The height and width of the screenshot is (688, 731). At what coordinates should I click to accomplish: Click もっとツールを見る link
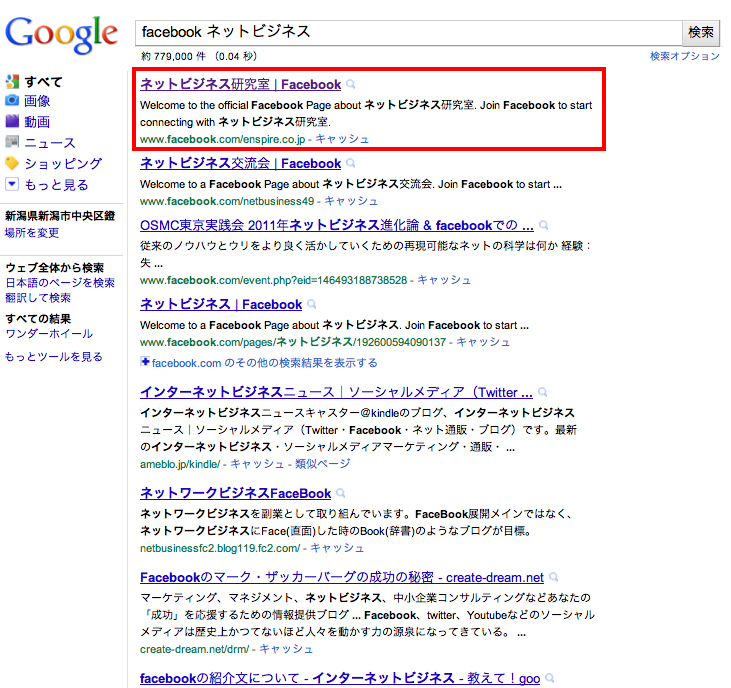coord(54,357)
